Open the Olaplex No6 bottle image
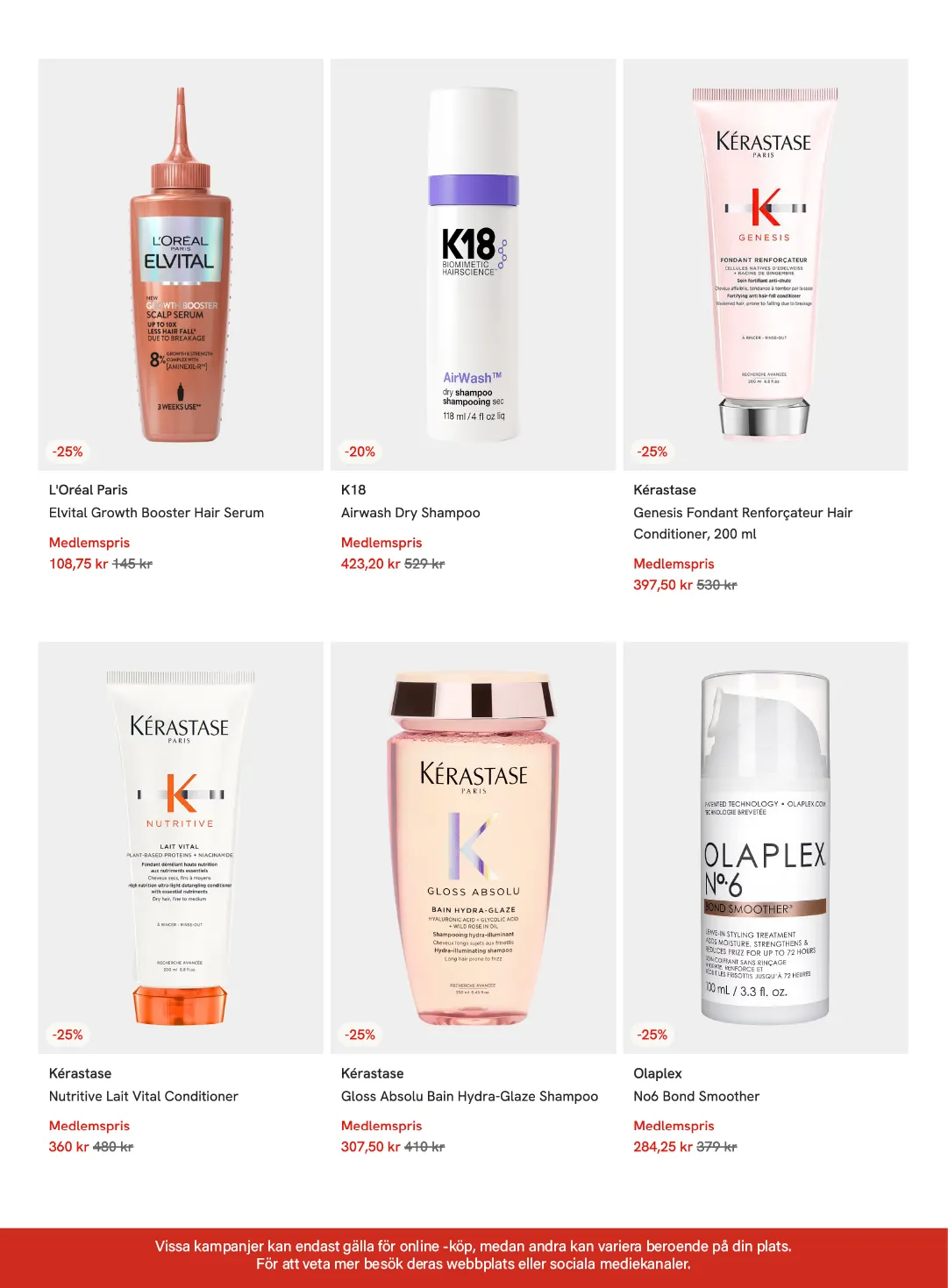Screen dimensions: 948x1288 (x=766, y=848)
